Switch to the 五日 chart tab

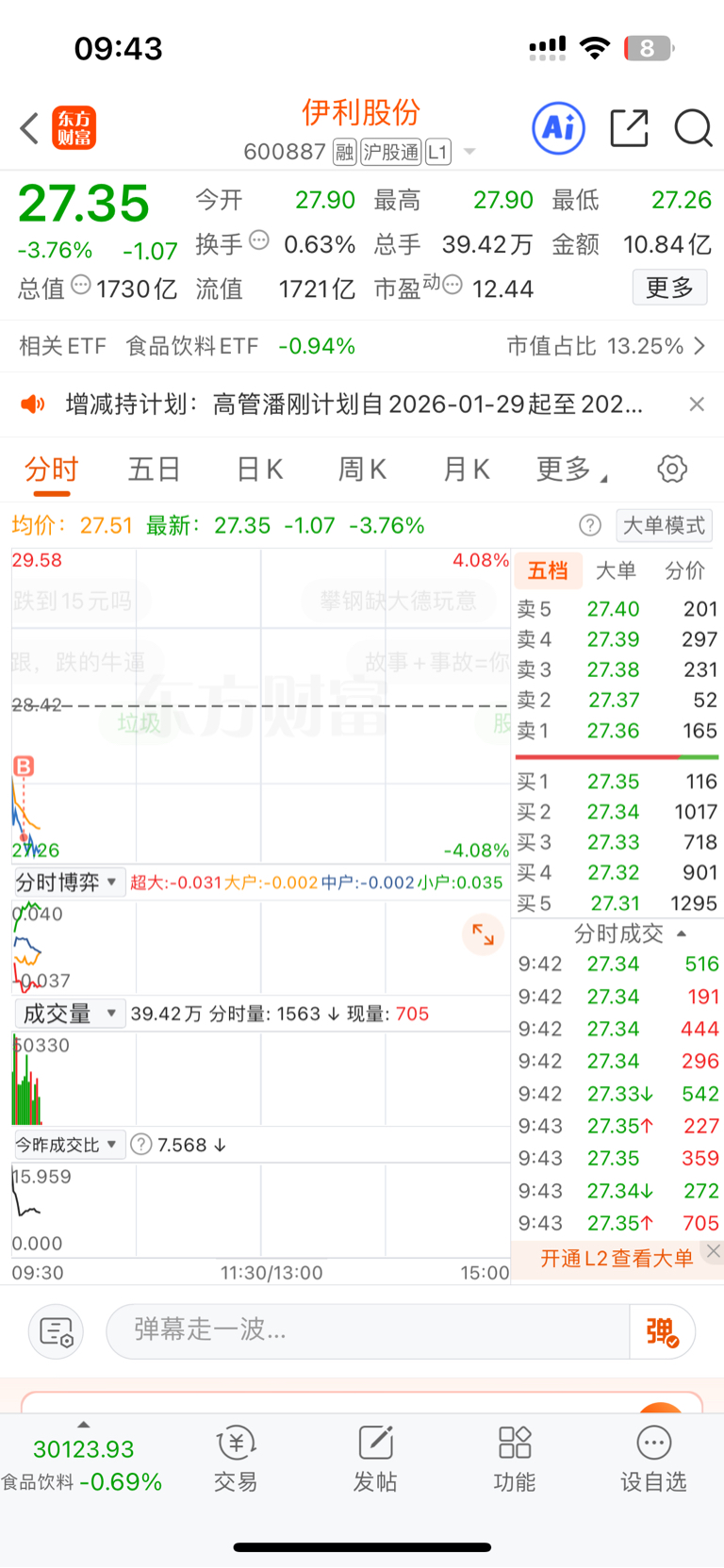click(x=155, y=469)
